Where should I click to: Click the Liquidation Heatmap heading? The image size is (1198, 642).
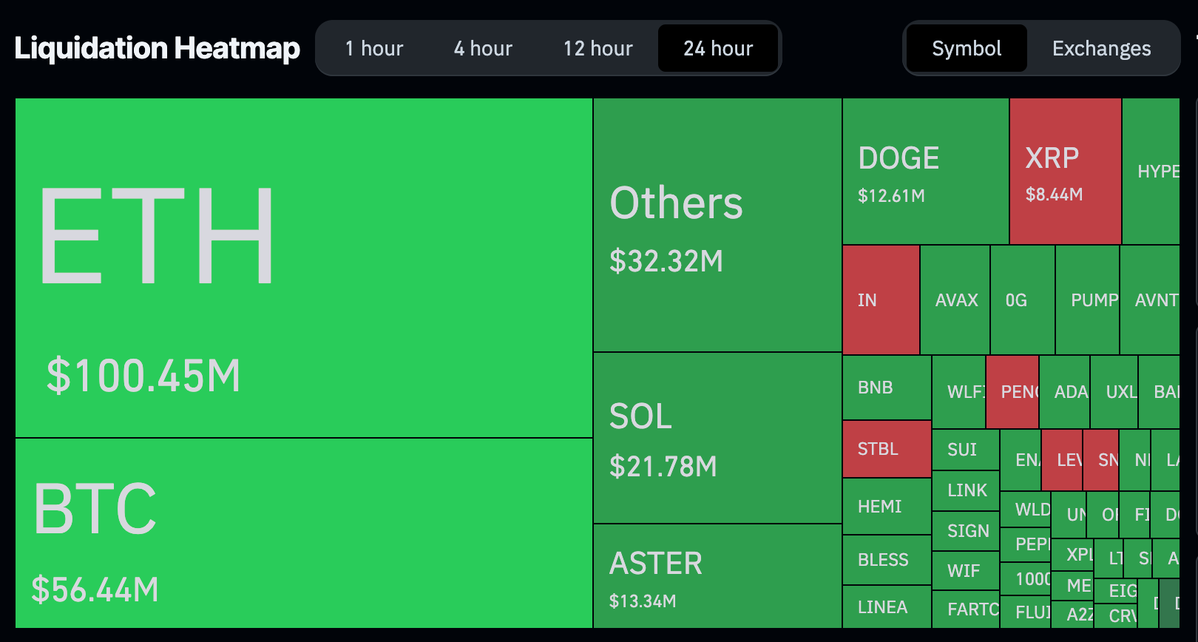tap(157, 48)
